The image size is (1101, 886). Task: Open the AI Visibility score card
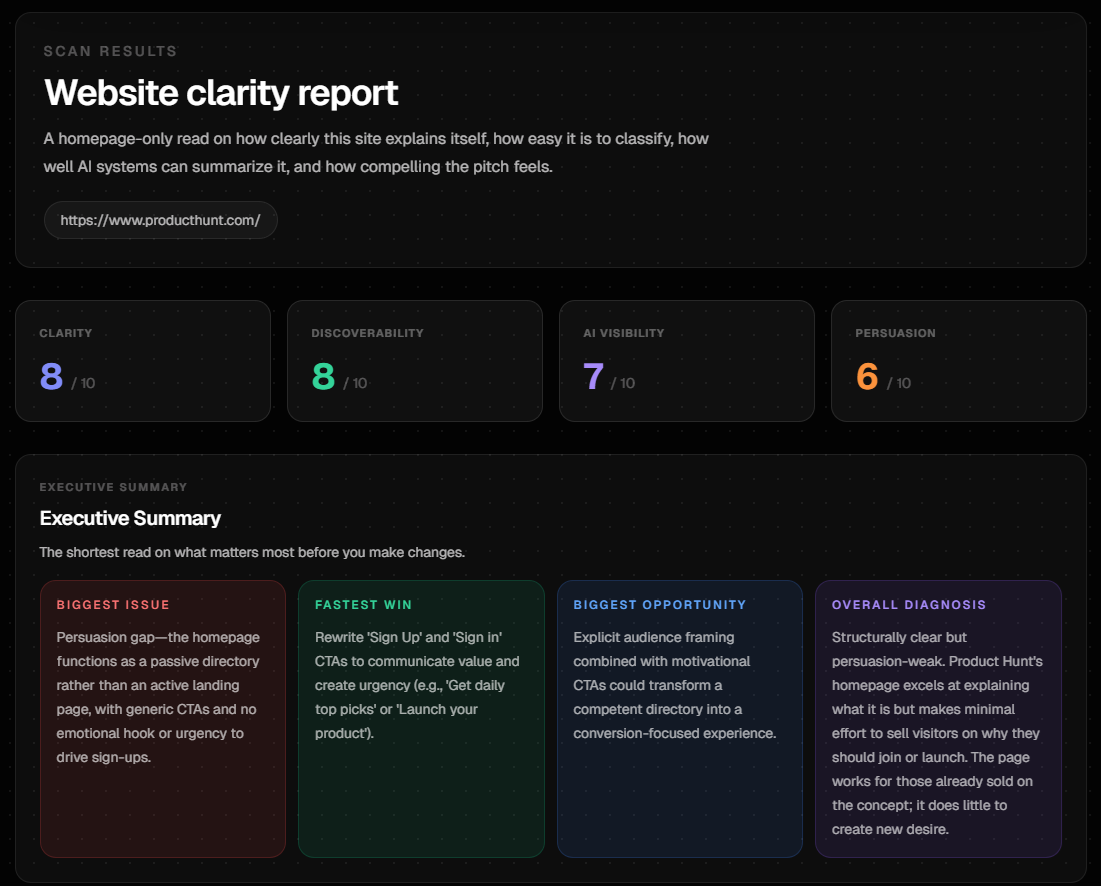(687, 361)
